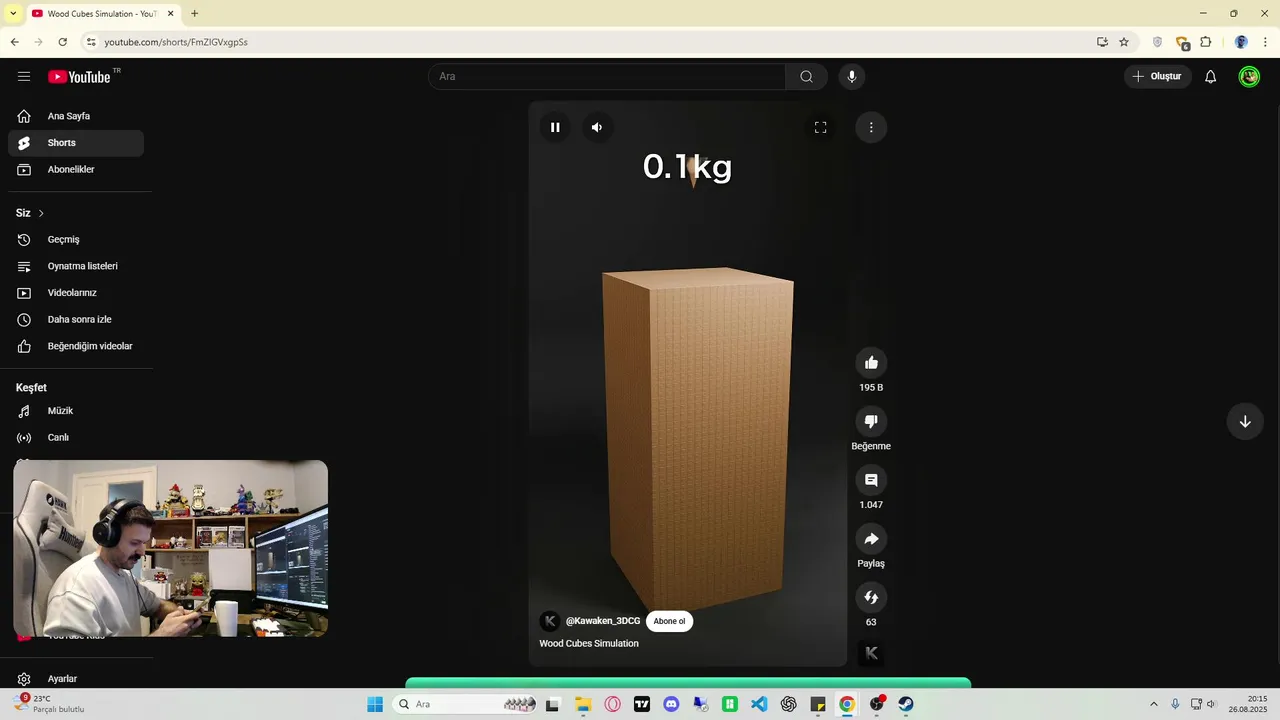Open the sound source K thumbnail
This screenshot has height=720, width=1280.
click(871, 653)
